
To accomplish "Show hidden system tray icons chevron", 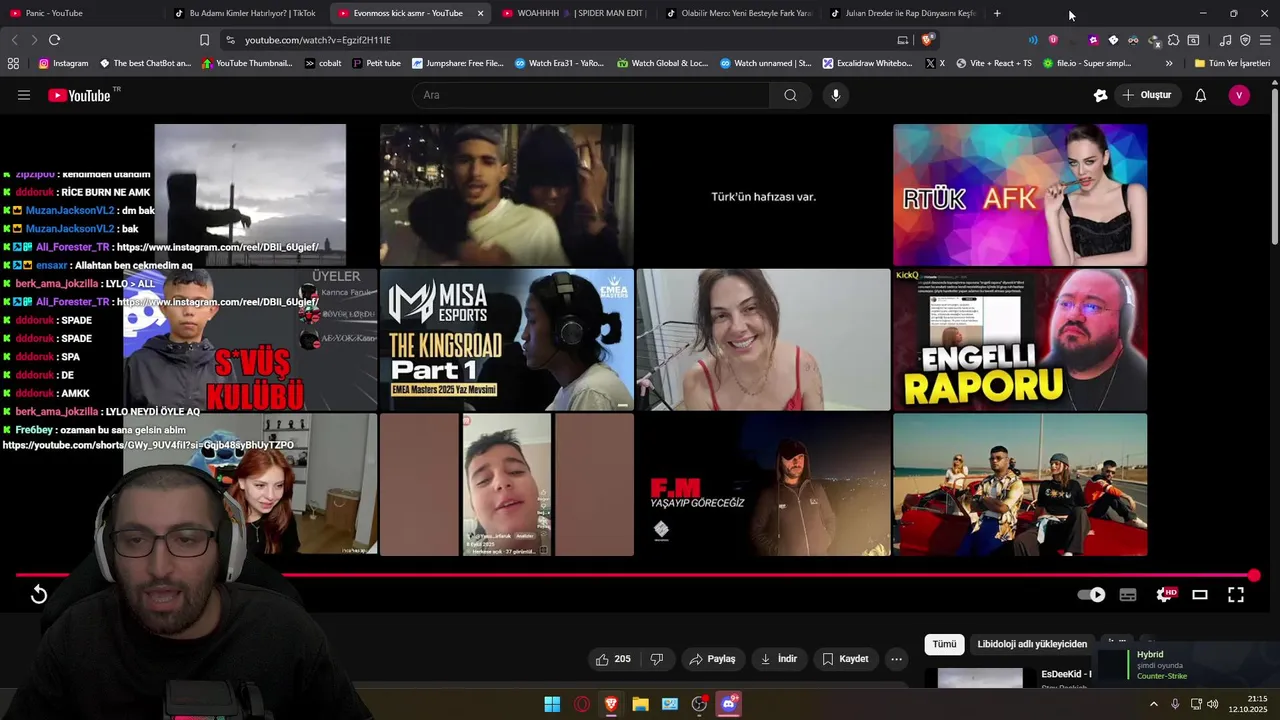I will coord(1153,704).
